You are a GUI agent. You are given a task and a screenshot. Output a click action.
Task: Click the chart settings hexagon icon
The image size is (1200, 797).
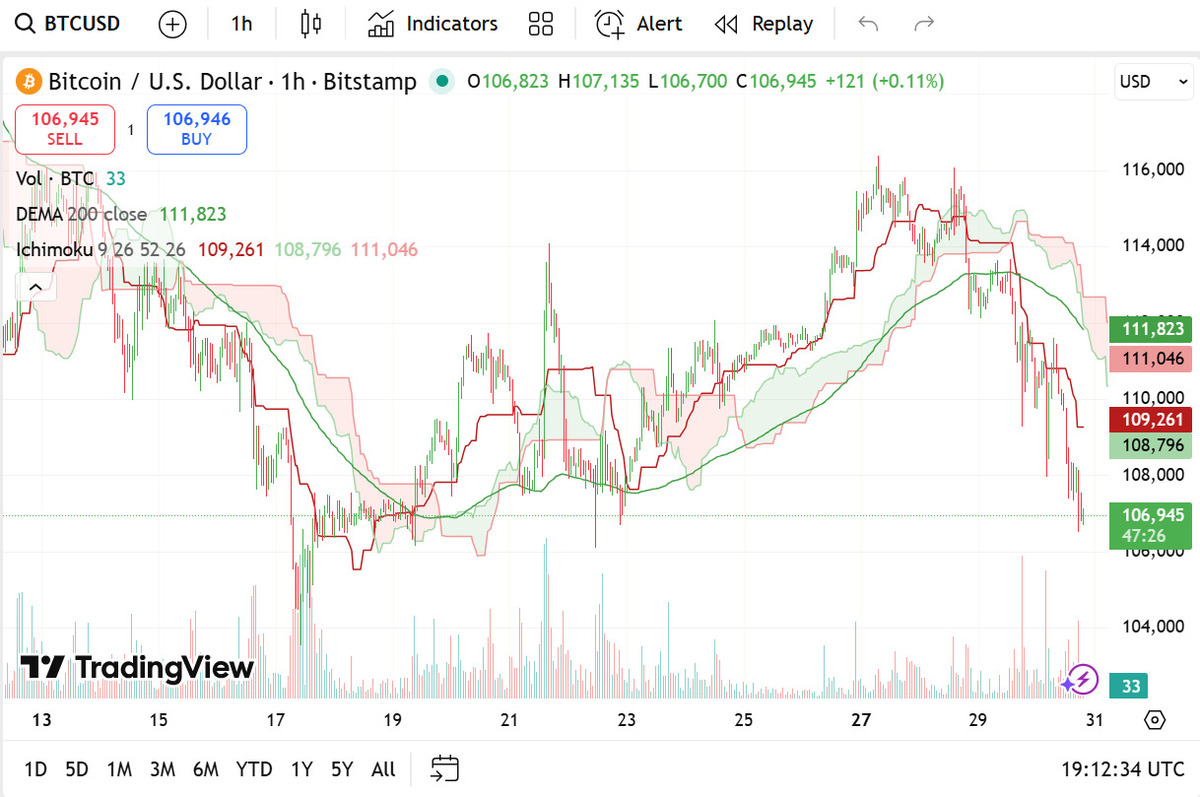[x=1155, y=720]
